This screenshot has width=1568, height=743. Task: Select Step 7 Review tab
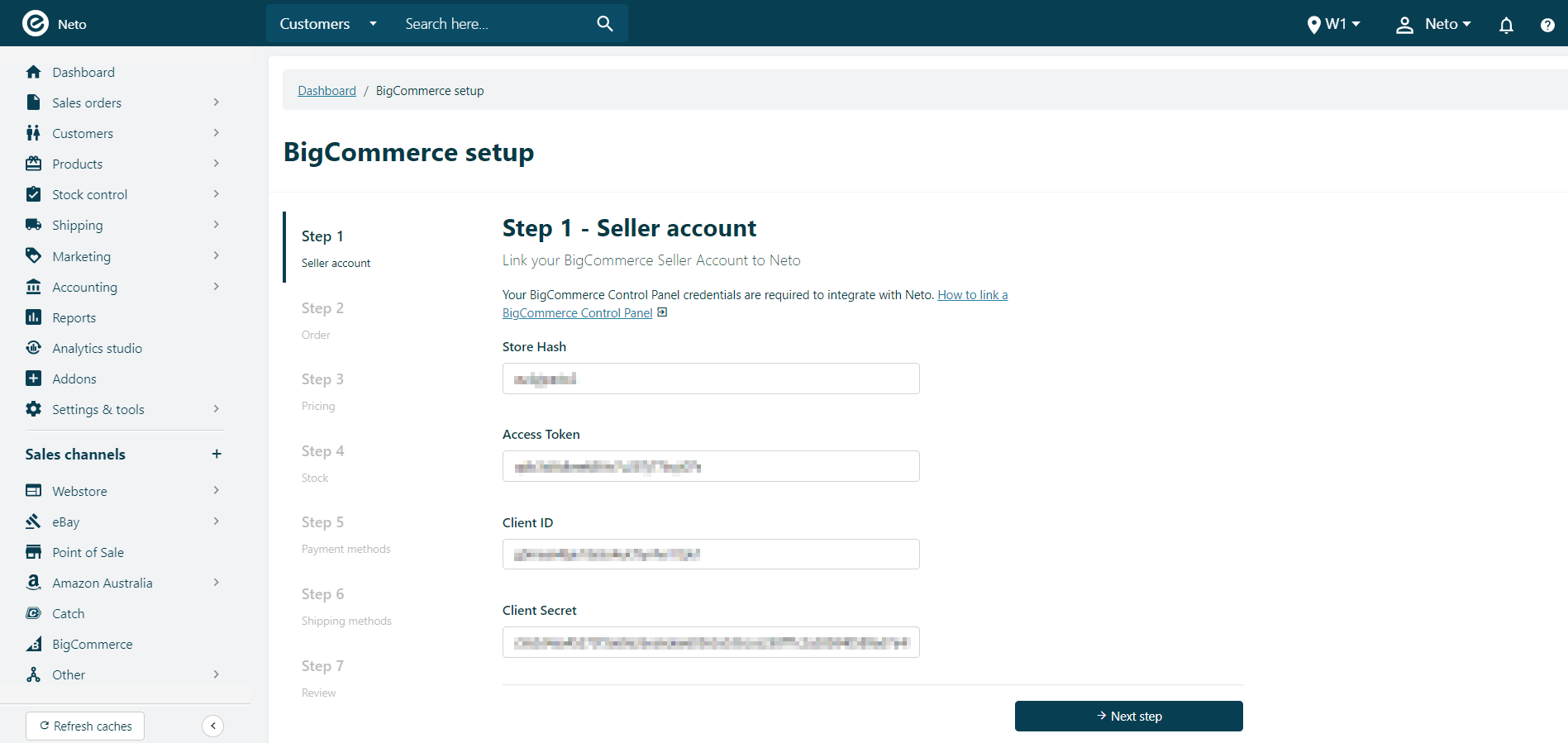coord(323,678)
